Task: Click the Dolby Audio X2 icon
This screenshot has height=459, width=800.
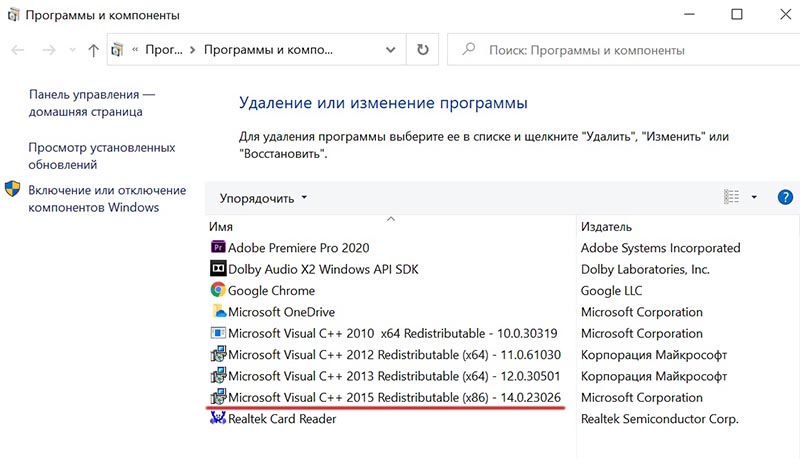Action: tap(218, 268)
